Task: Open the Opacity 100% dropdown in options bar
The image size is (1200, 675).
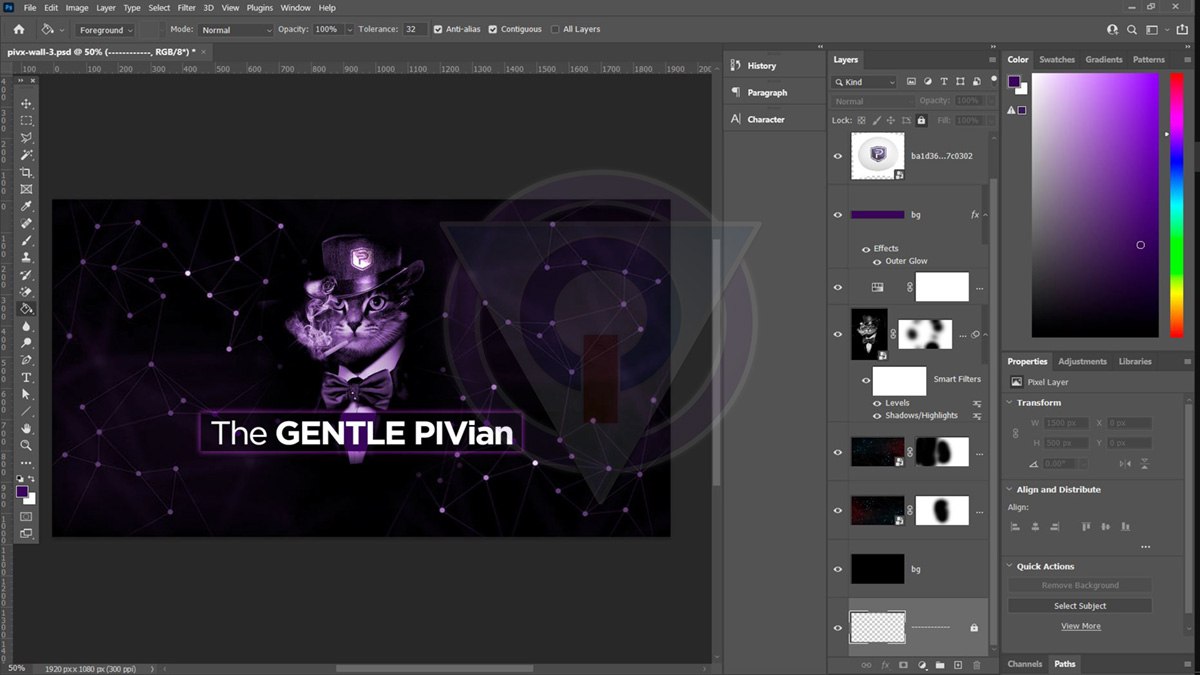Action: pos(349,30)
